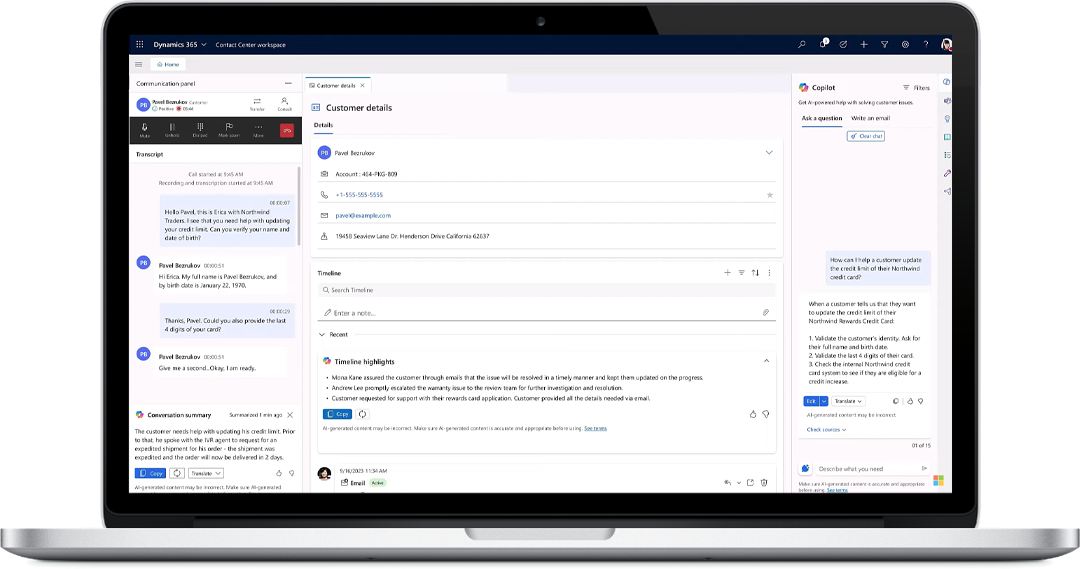Add a new Timeline record with plus icon
The height and width of the screenshot is (569, 1080).
727,273
